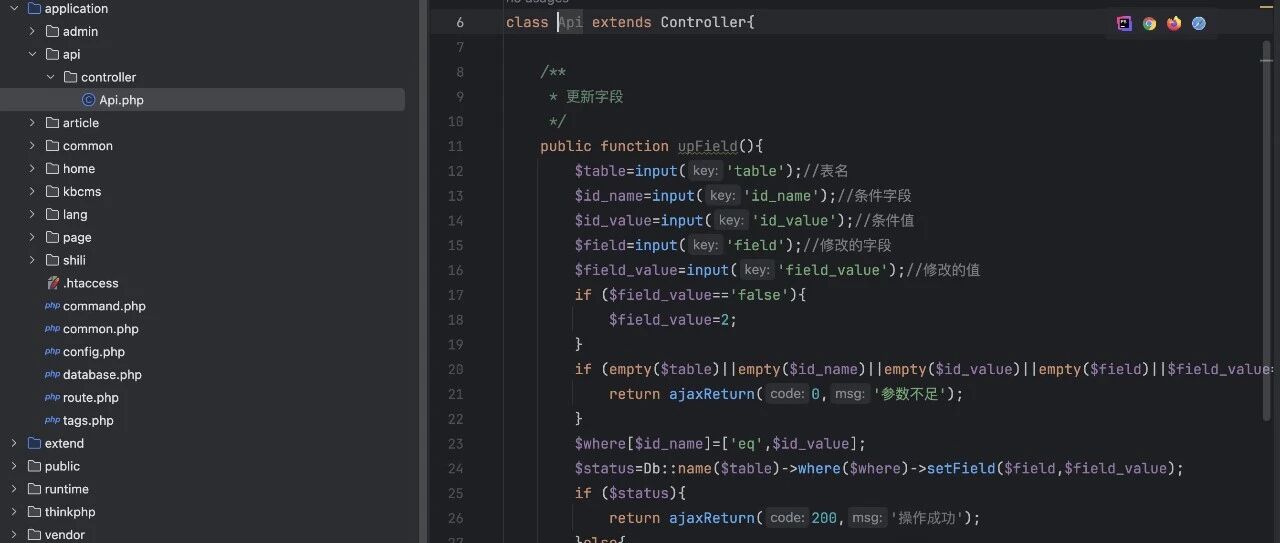Click the public folder icon
Image resolution: width=1280 pixels, height=543 pixels.
pos(34,466)
